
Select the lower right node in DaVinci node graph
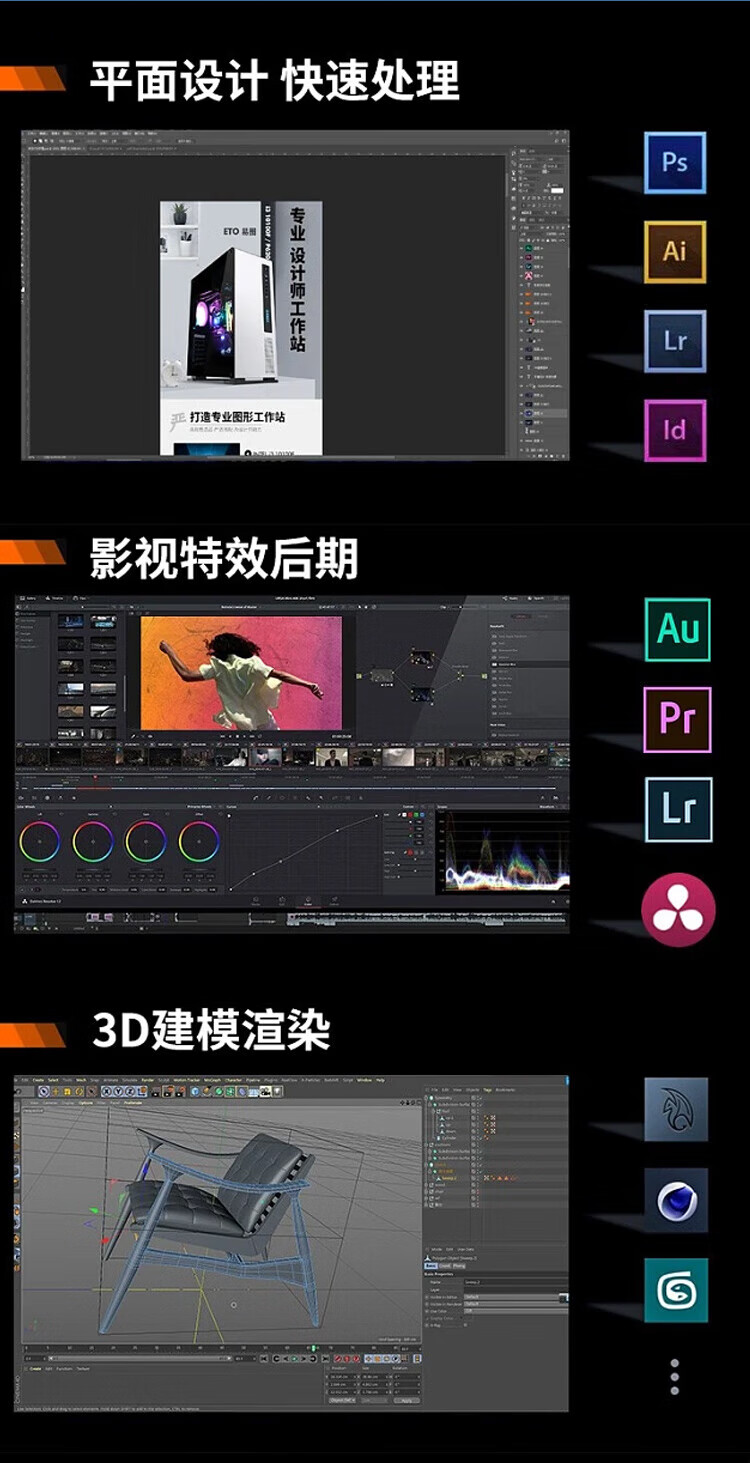422,694
